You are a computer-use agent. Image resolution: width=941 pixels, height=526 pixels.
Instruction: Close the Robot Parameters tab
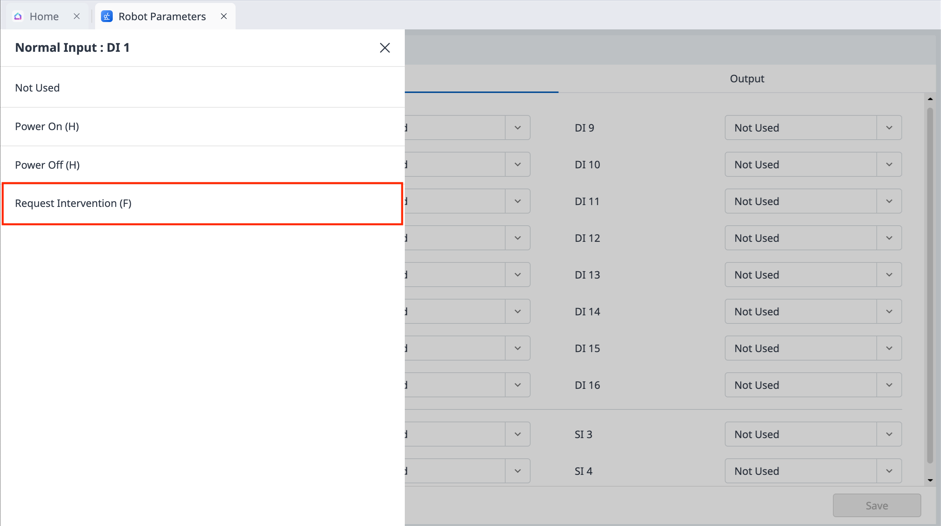[224, 16]
